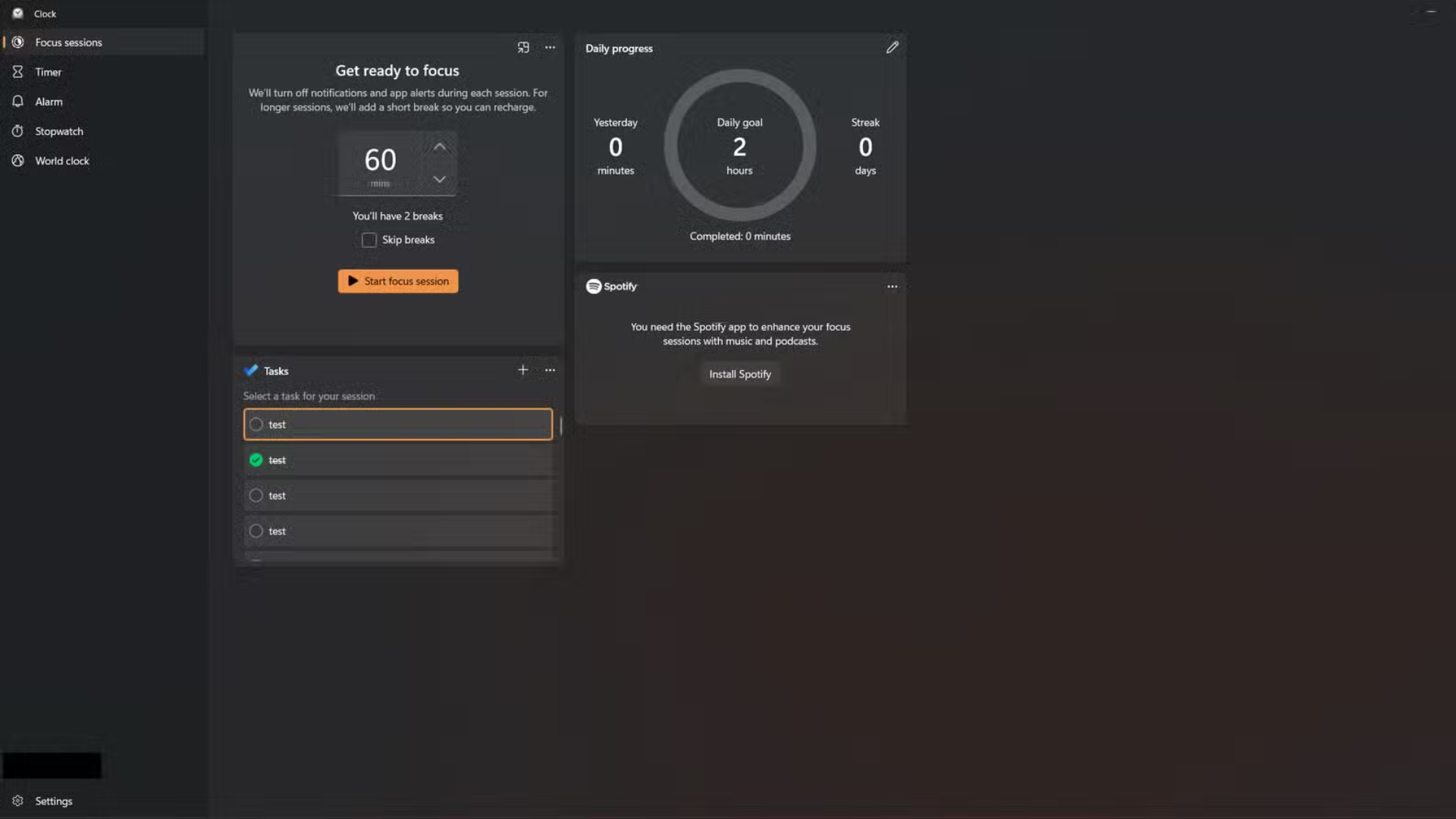This screenshot has width=1456, height=819.
Task: Open the Tasks panel more options menu
Action: tap(550, 370)
